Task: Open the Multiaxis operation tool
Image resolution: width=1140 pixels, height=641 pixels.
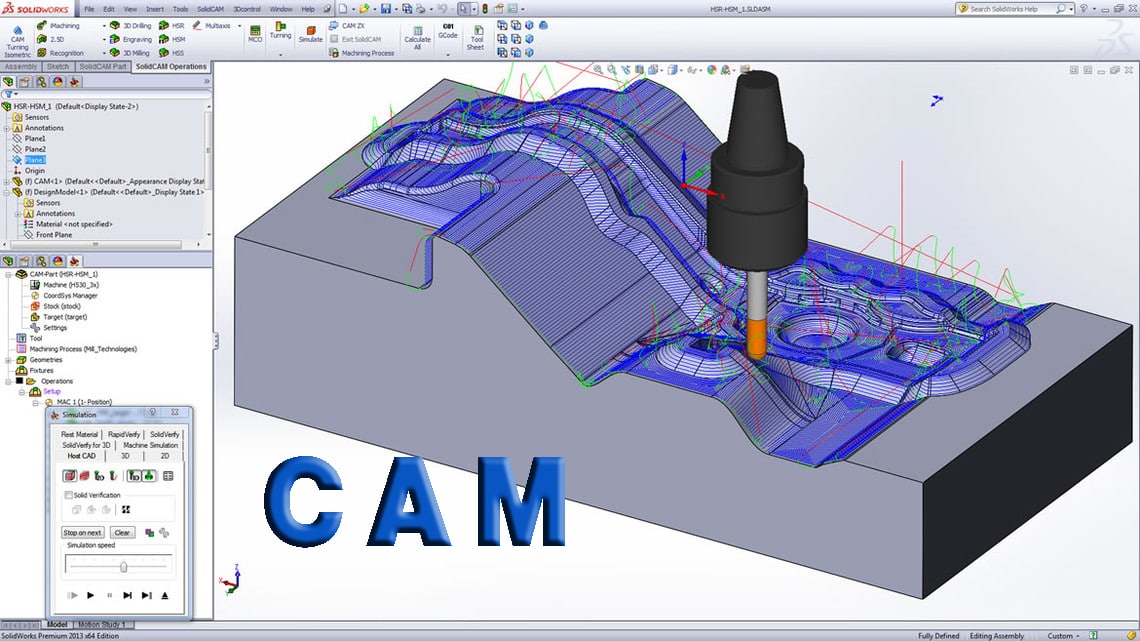Action: (x=212, y=25)
